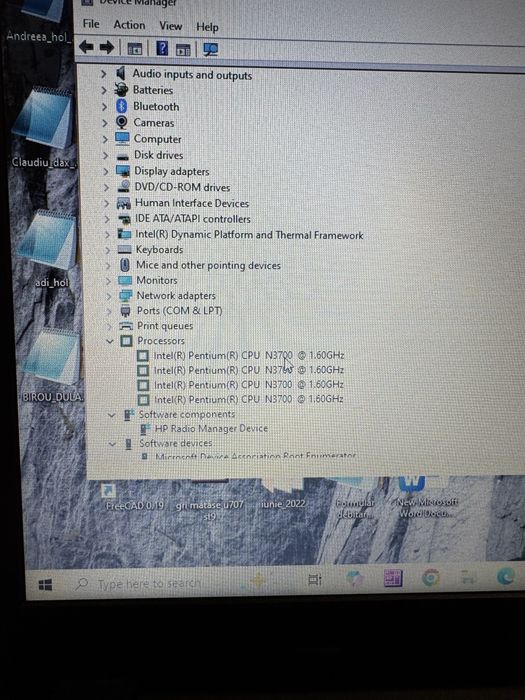Open Chrome from the taskbar
Viewport: 525px width, 700px height.
point(430,578)
